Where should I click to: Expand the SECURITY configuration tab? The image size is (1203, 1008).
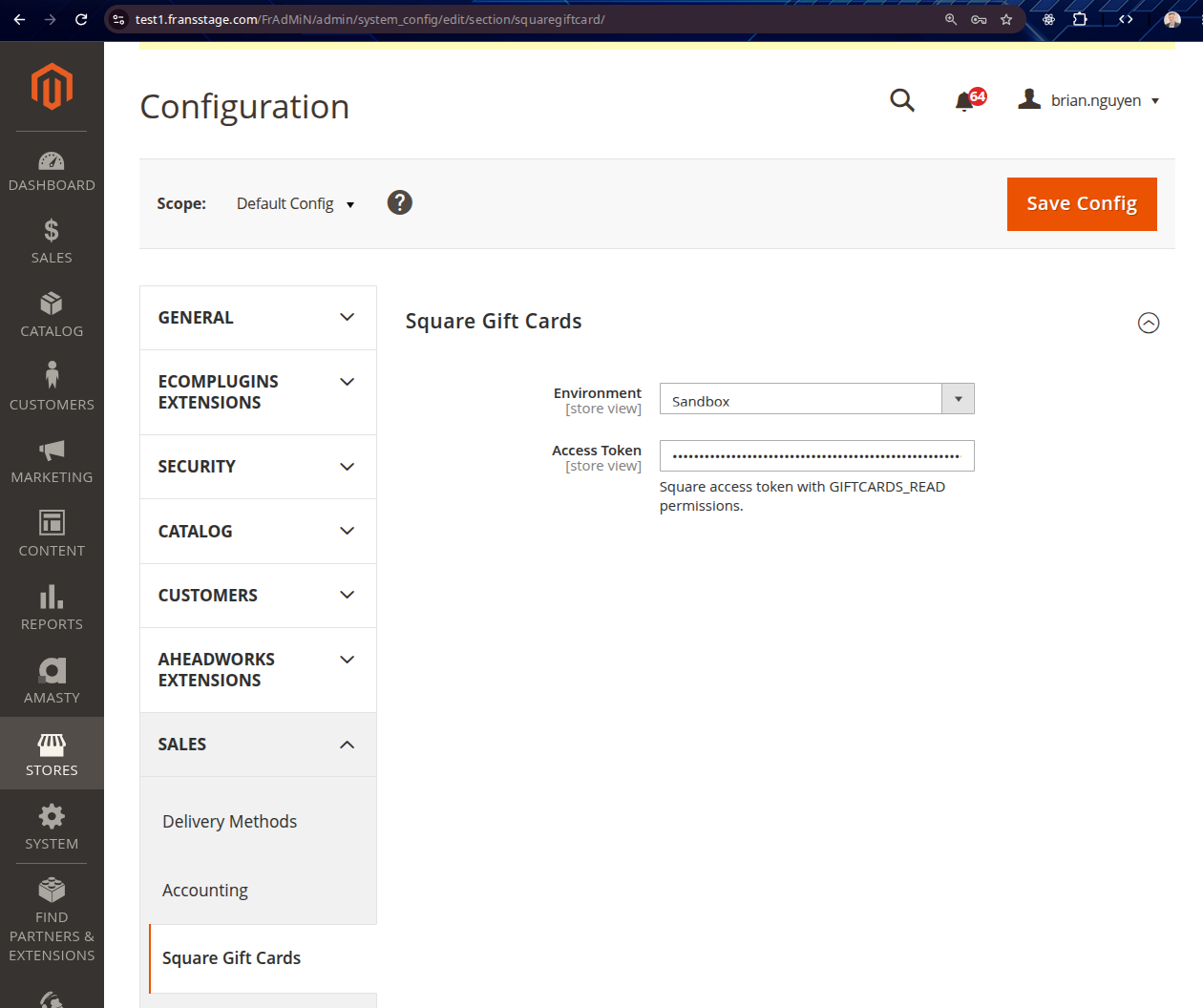click(258, 467)
